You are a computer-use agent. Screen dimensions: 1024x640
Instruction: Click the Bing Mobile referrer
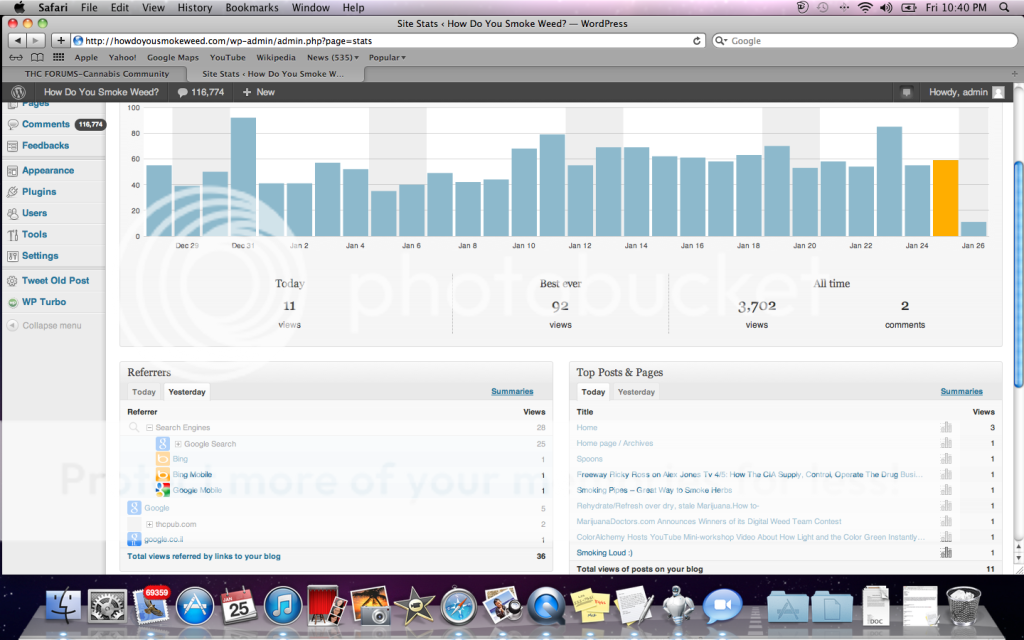click(192, 475)
